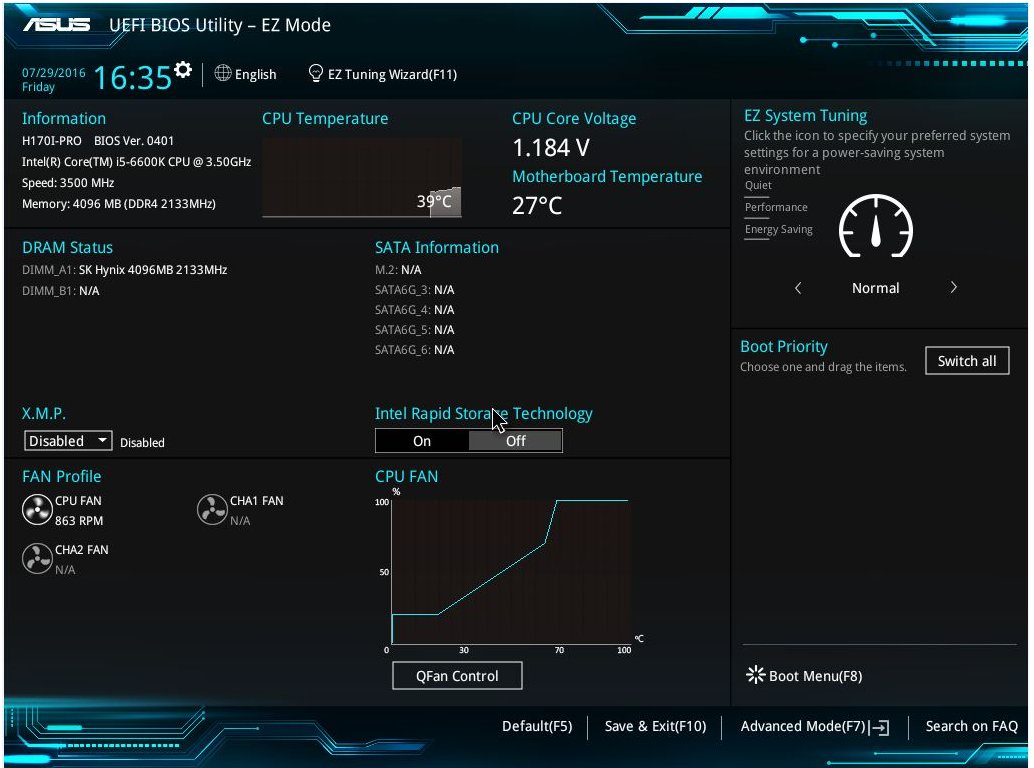This screenshot has height=768, width=1034.
Task: Set Intel Rapid Storage Technology to Off
Action: (515, 441)
